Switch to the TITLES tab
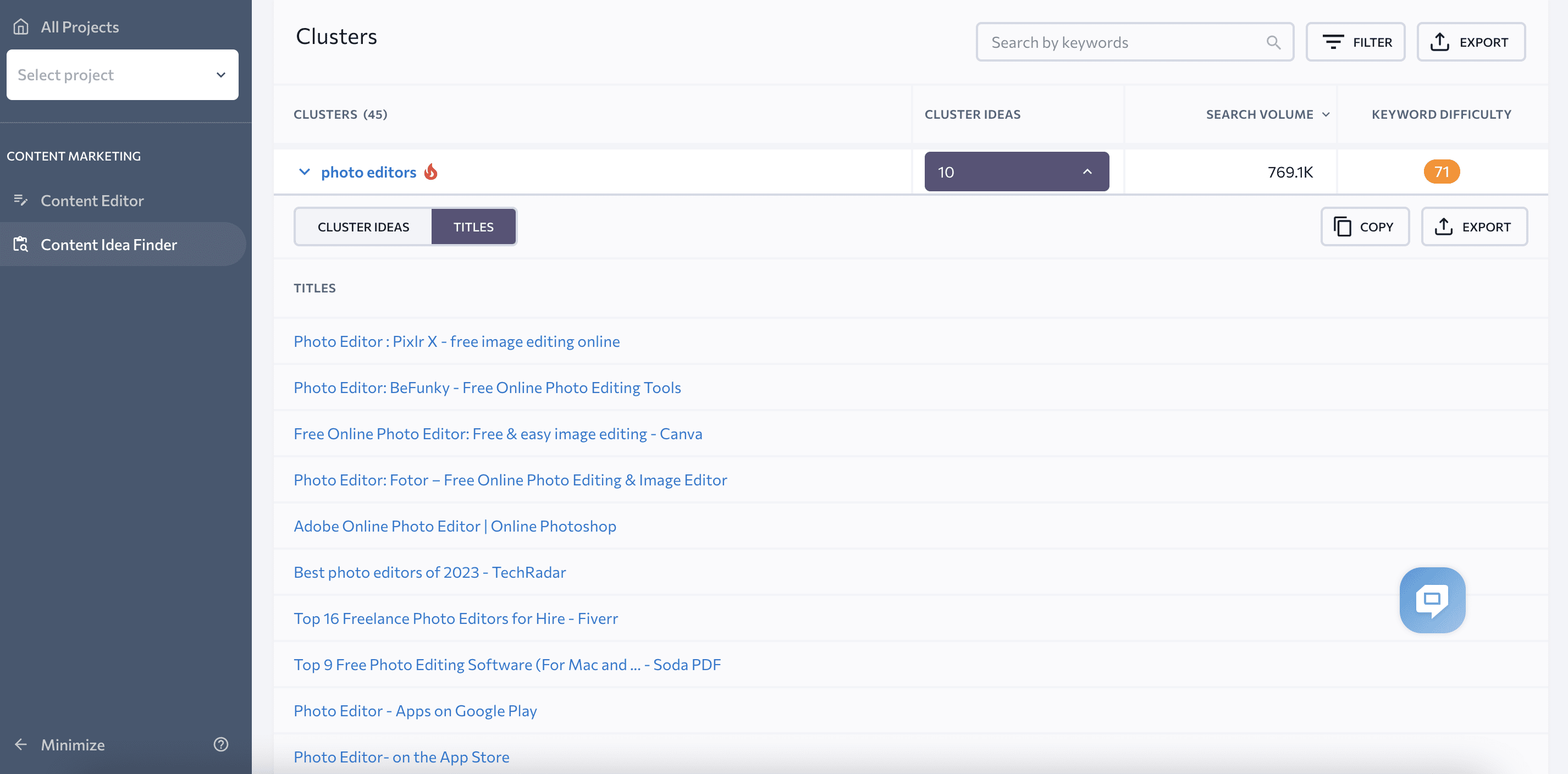Image resolution: width=1568 pixels, height=774 pixels. (x=473, y=225)
